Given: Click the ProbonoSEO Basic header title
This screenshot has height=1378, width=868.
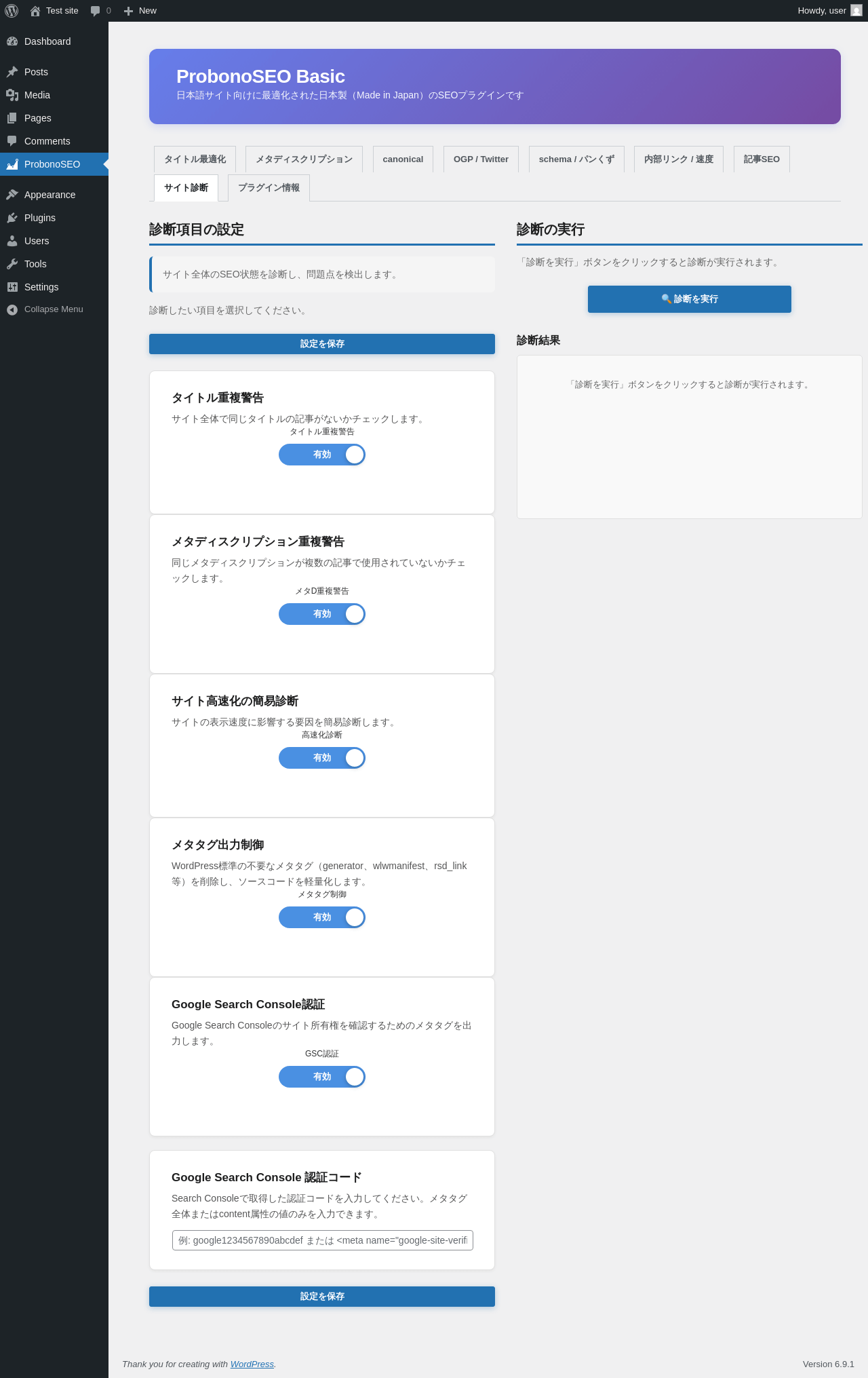Looking at the screenshot, I should (260, 77).
